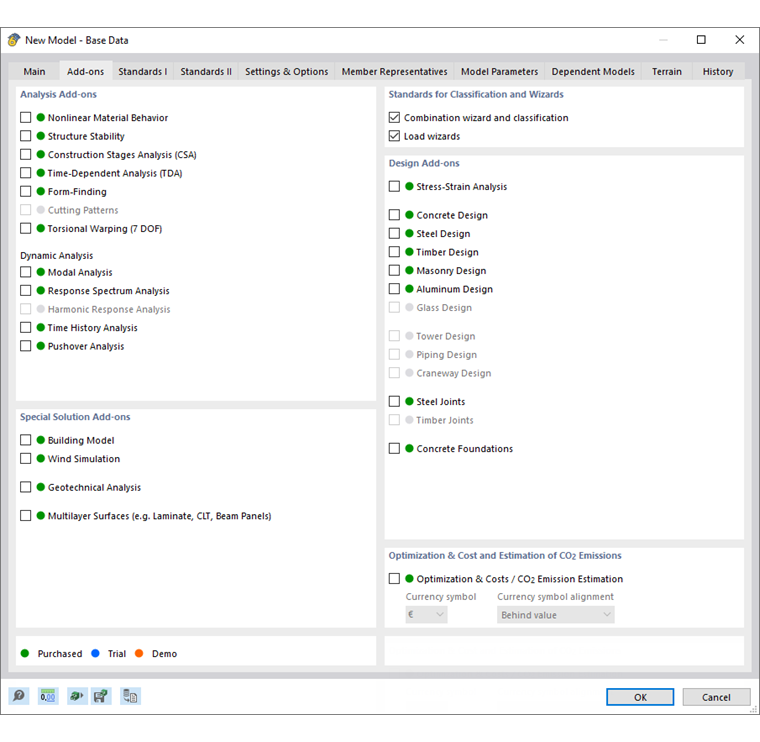Viewport: 760px width, 742px height.
Task: Switch to Model Parameters tab
Action: coord(499,71)
